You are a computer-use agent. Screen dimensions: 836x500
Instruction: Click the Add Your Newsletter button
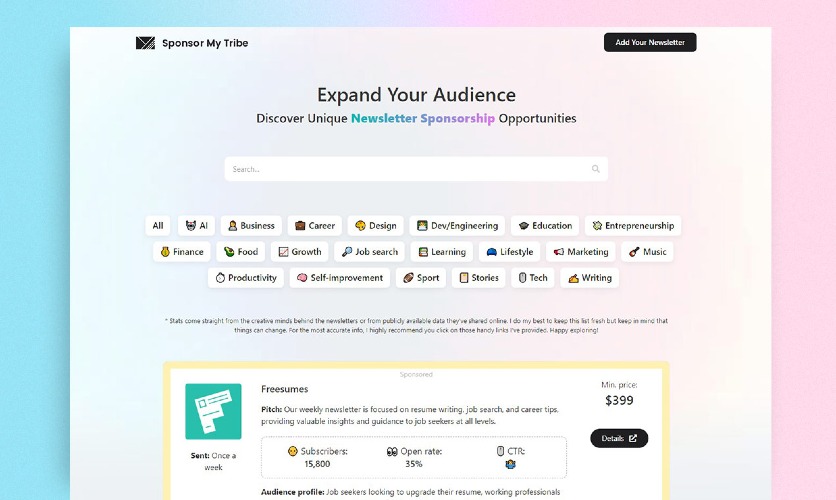pos(650,42)
